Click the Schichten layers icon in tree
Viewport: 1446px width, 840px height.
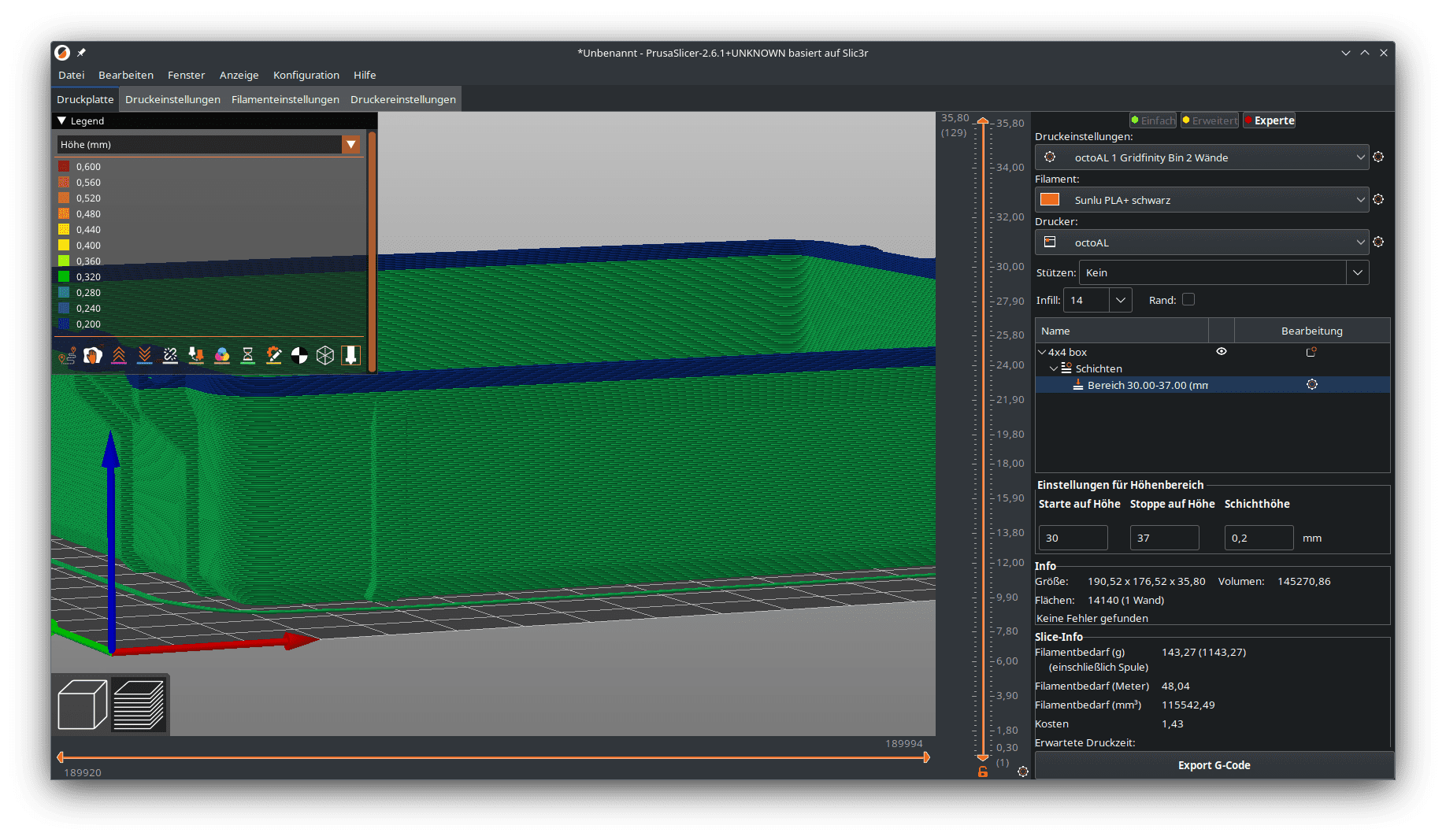tap(1066, 368)
